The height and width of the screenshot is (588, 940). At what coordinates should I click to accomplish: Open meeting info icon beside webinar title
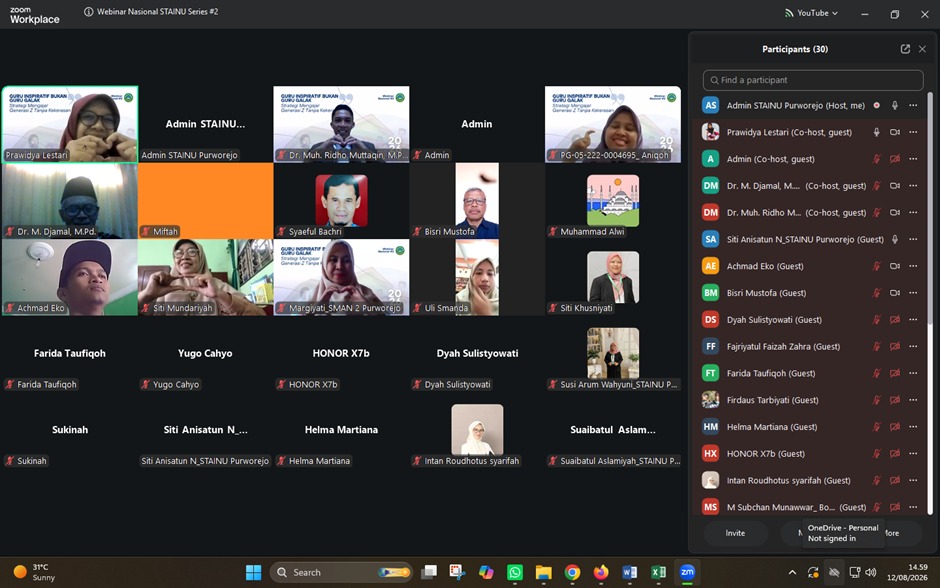[89, 11]
